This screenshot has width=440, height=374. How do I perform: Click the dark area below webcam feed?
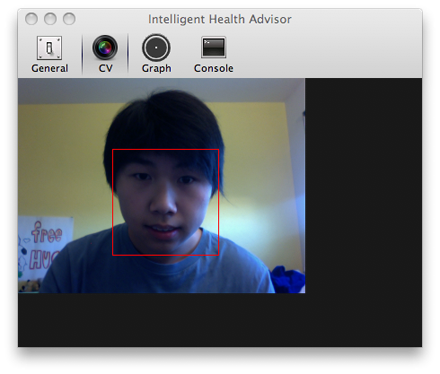click(x=220, y=320)
